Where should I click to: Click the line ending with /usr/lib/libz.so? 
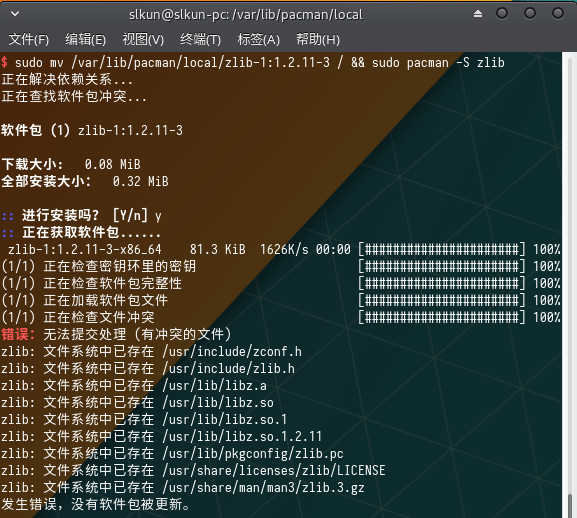point(137,402)
